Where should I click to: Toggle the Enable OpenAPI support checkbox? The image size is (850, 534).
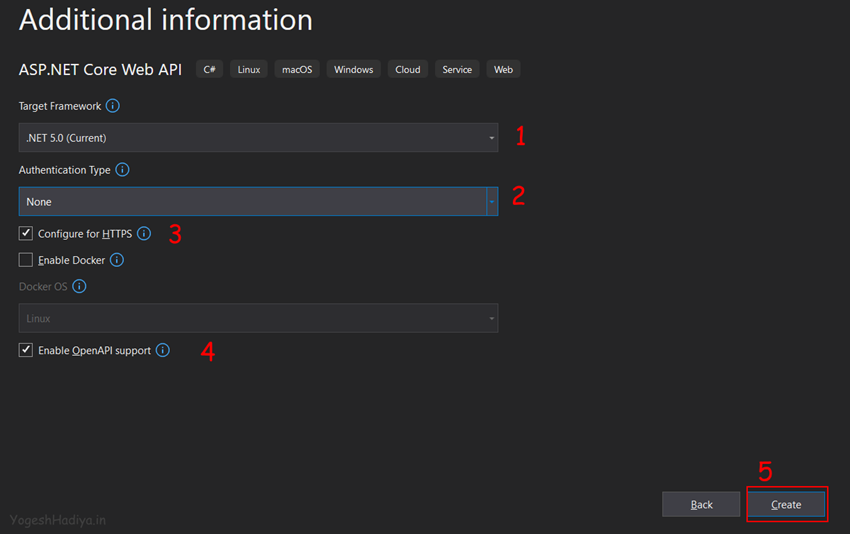coord(26,351)
